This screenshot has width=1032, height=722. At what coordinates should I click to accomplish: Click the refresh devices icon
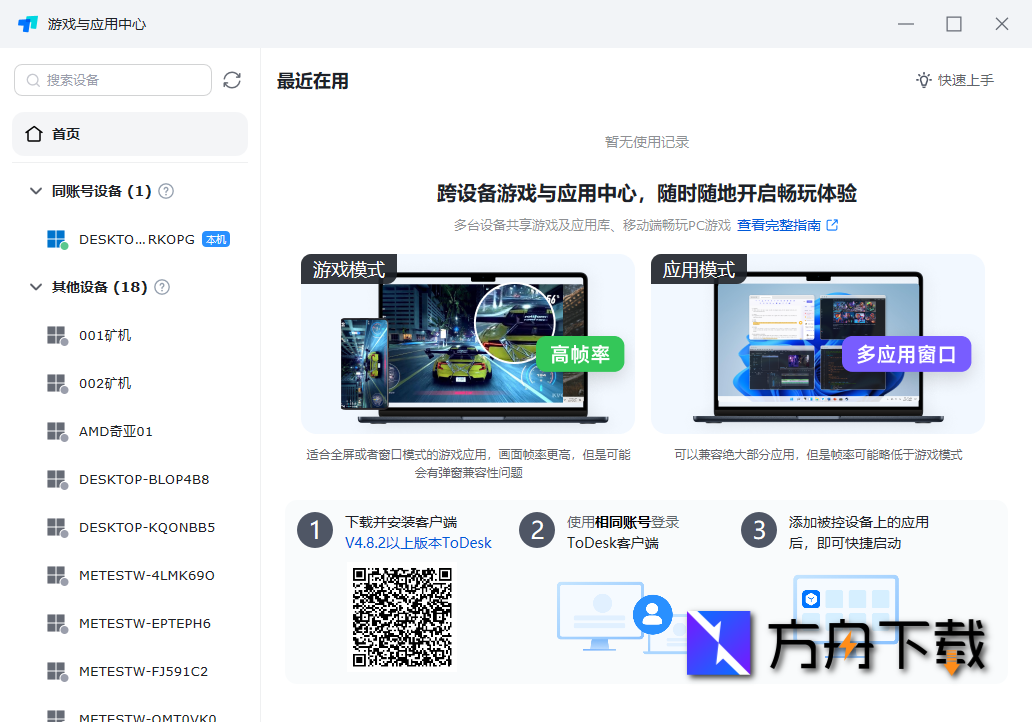[232, 80]
